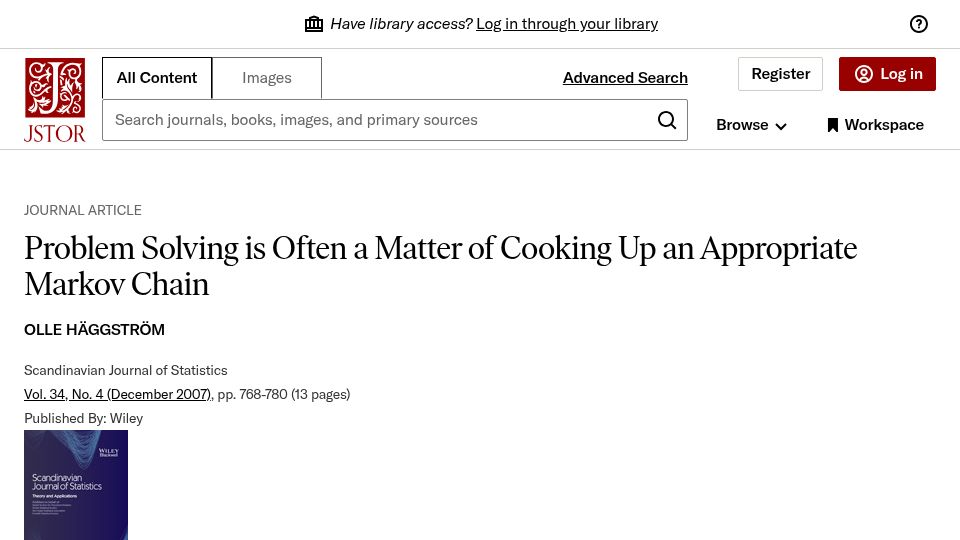The image size is (960, 540).
Task: Click the Scandinavian Journal of Statistics cover thumbnail
Action: click(x=76, y=485)
